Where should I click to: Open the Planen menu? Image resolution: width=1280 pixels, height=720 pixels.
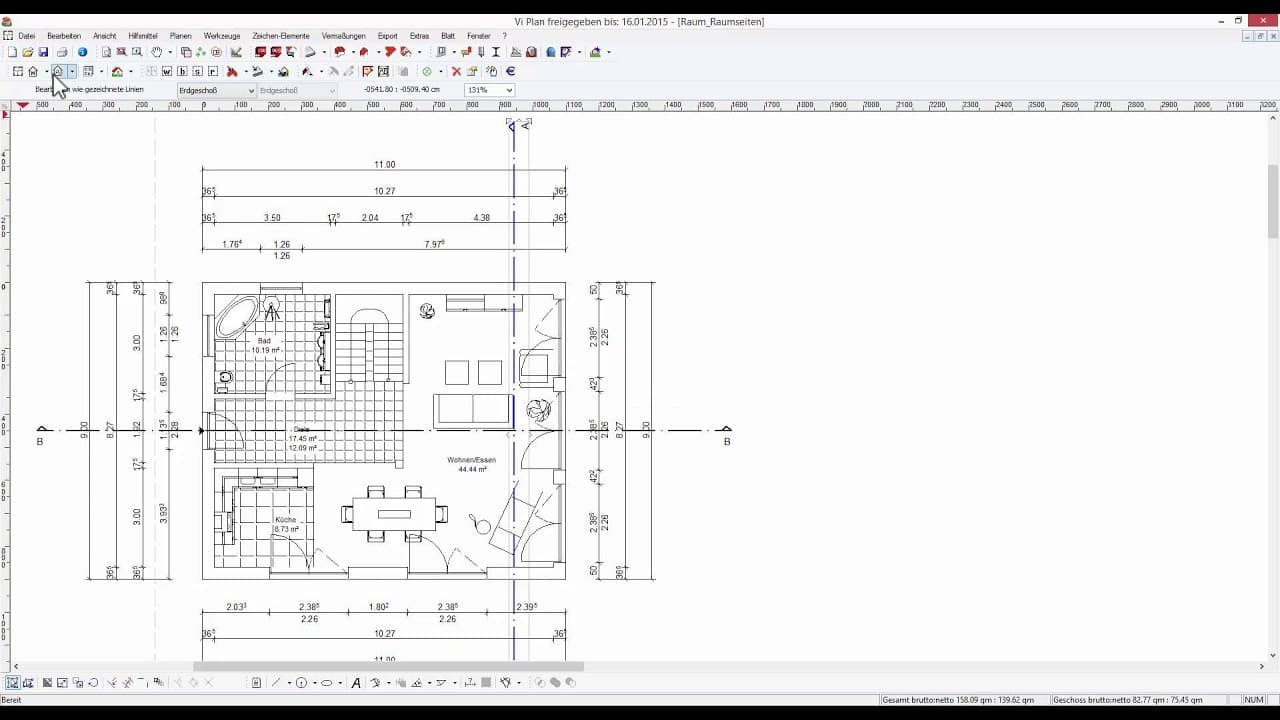180,36
